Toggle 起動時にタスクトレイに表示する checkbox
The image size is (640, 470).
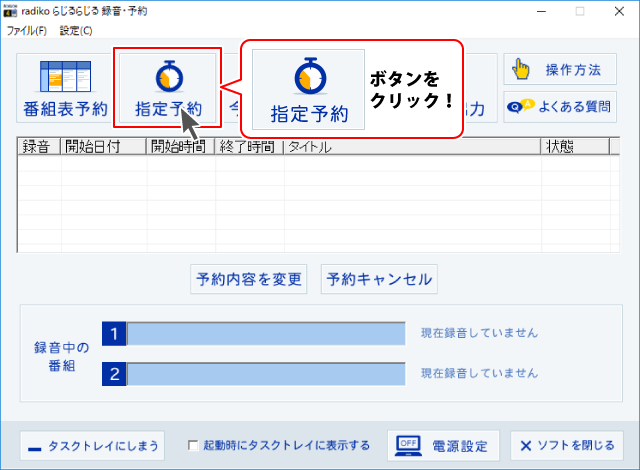pyautogui.click(x=193, y=445)
